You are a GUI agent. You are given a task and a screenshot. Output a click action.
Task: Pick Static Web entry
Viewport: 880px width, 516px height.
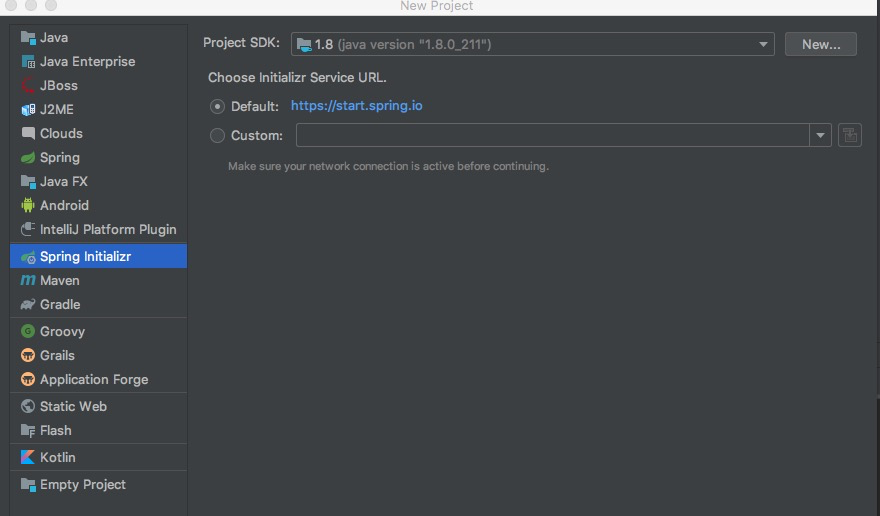98,407
